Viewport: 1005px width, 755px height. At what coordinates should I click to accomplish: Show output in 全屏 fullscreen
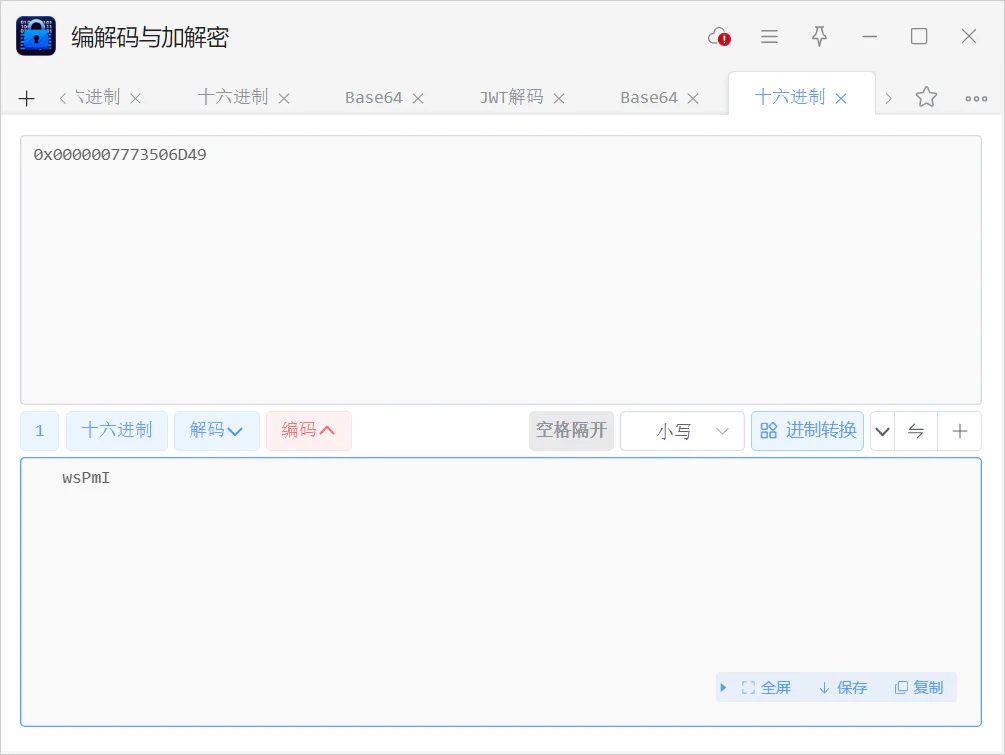tap(766, 688)
